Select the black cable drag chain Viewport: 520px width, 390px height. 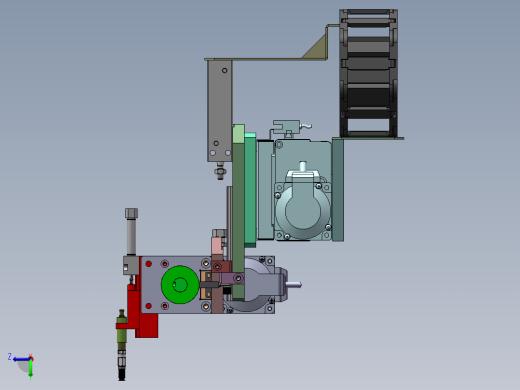click(368, 73)
